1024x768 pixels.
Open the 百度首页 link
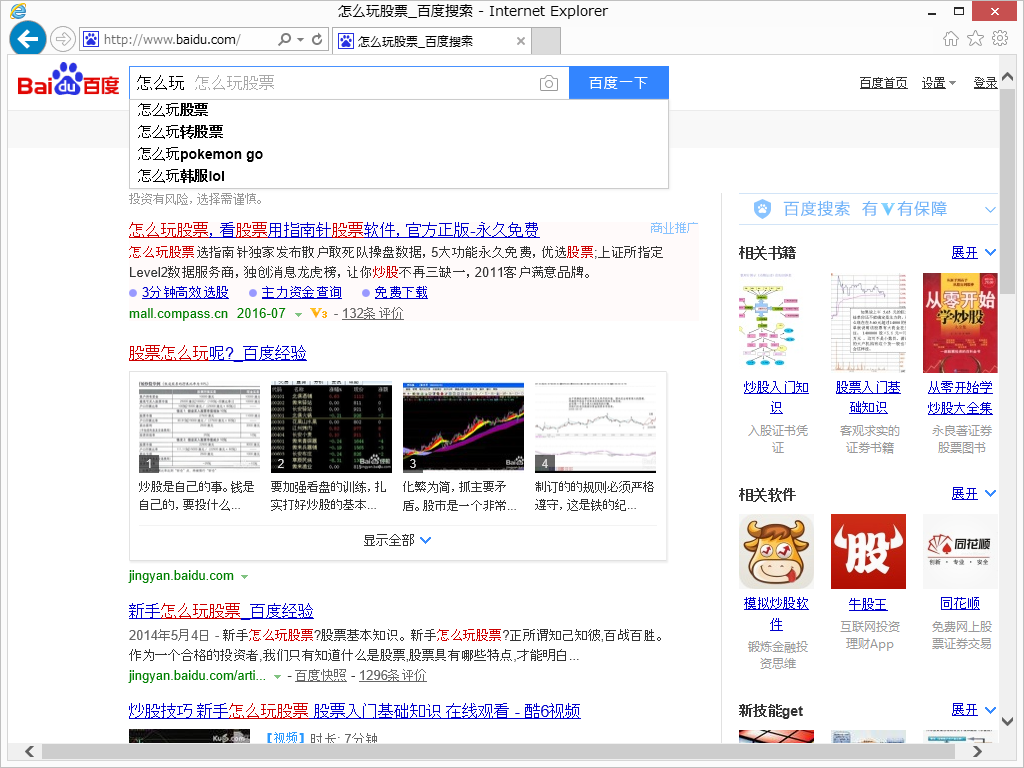[883, 83]
